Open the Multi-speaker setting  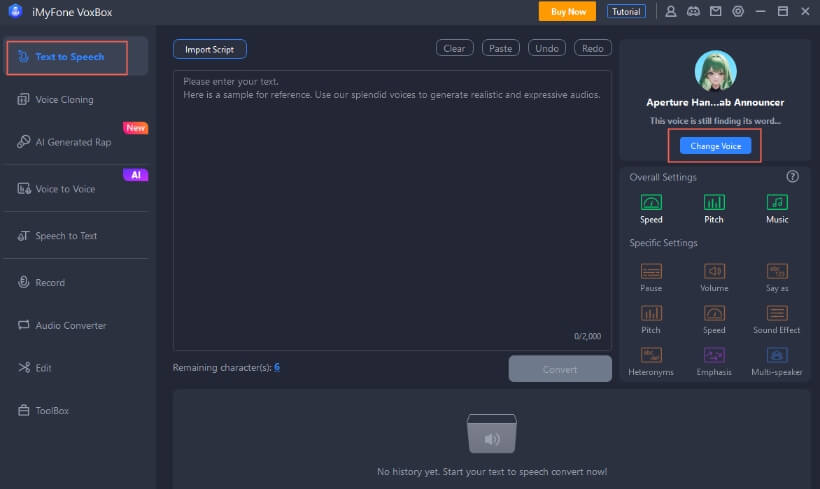coord(777,361)
